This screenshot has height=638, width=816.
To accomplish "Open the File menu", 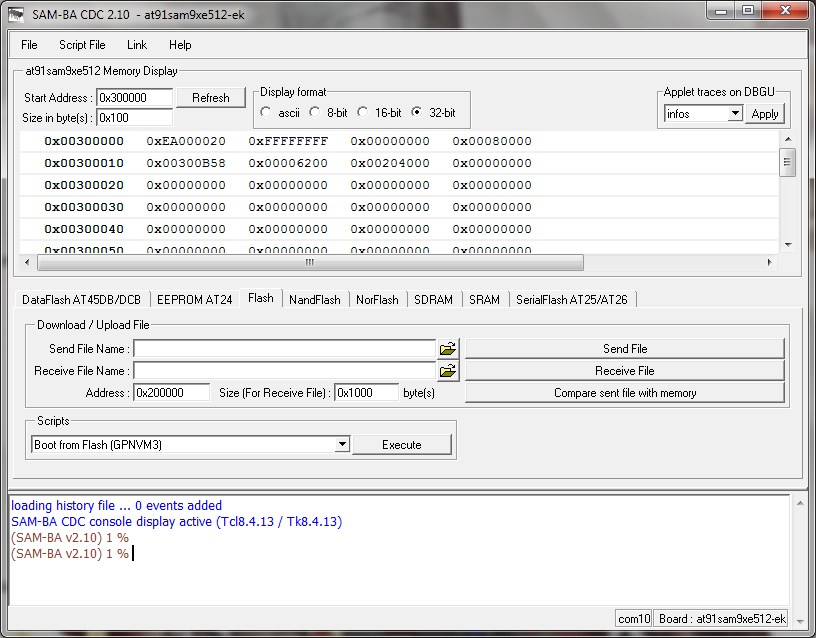I will 29,45.
